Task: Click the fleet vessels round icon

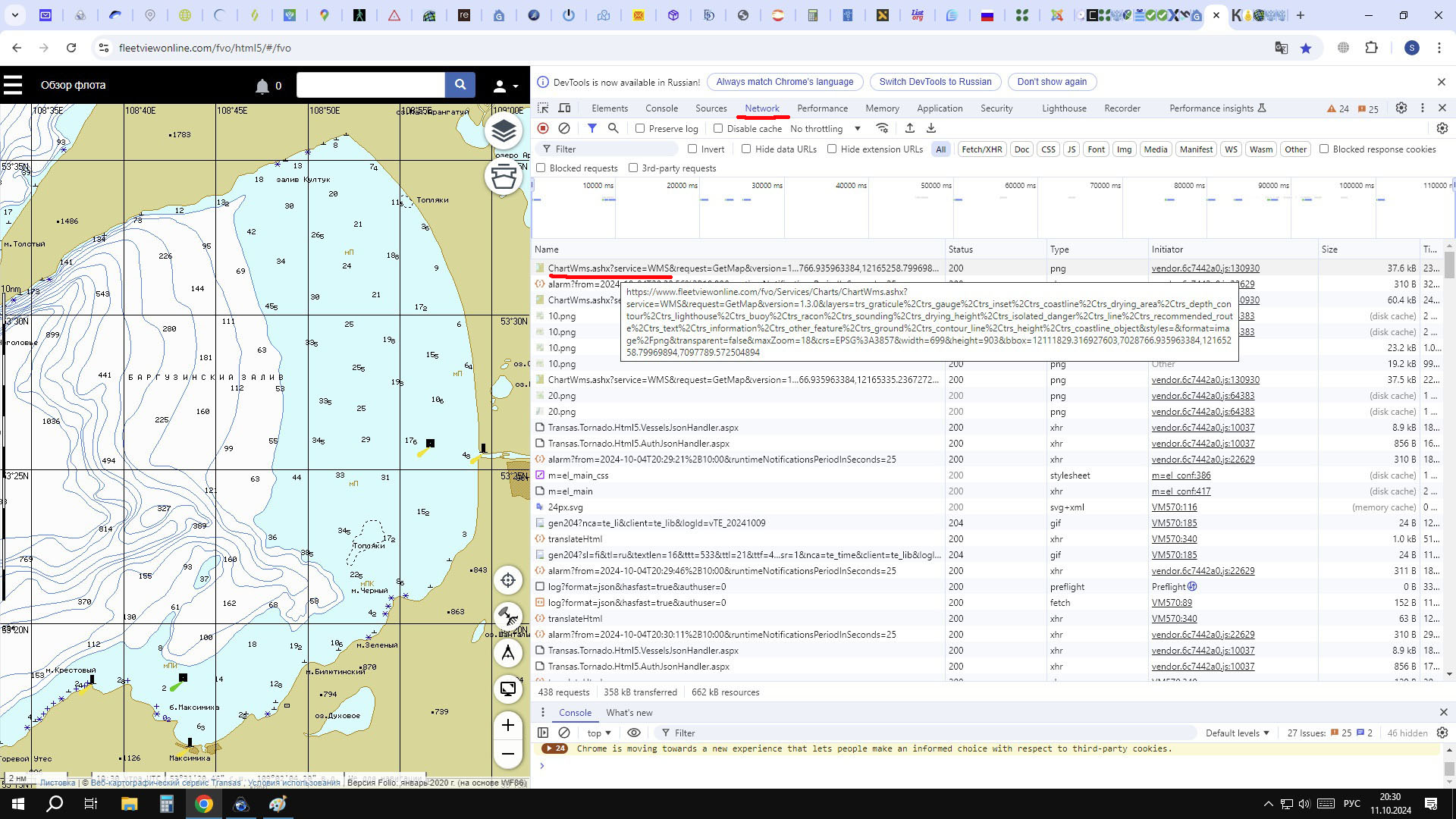Action: click(x=504, y=177)
